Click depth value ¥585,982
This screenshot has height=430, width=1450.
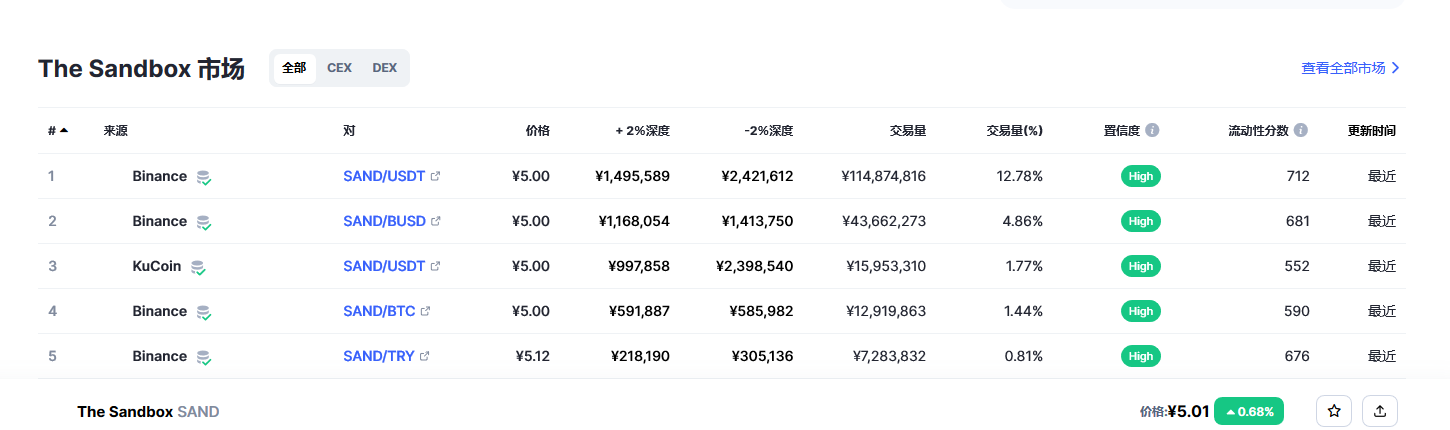pyautogui.click(x=762, y=311)
